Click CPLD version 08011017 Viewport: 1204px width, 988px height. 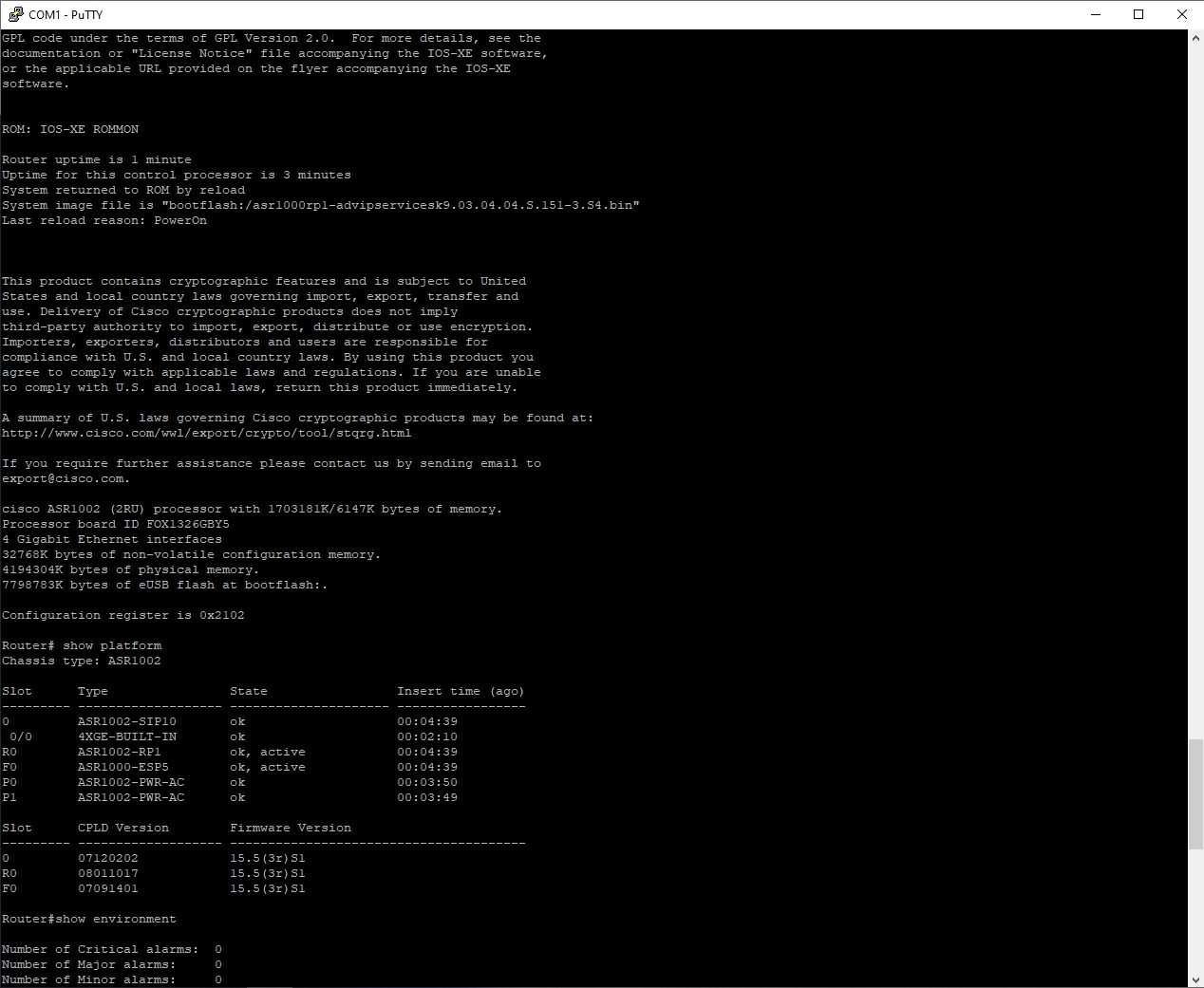coord(108,873)
